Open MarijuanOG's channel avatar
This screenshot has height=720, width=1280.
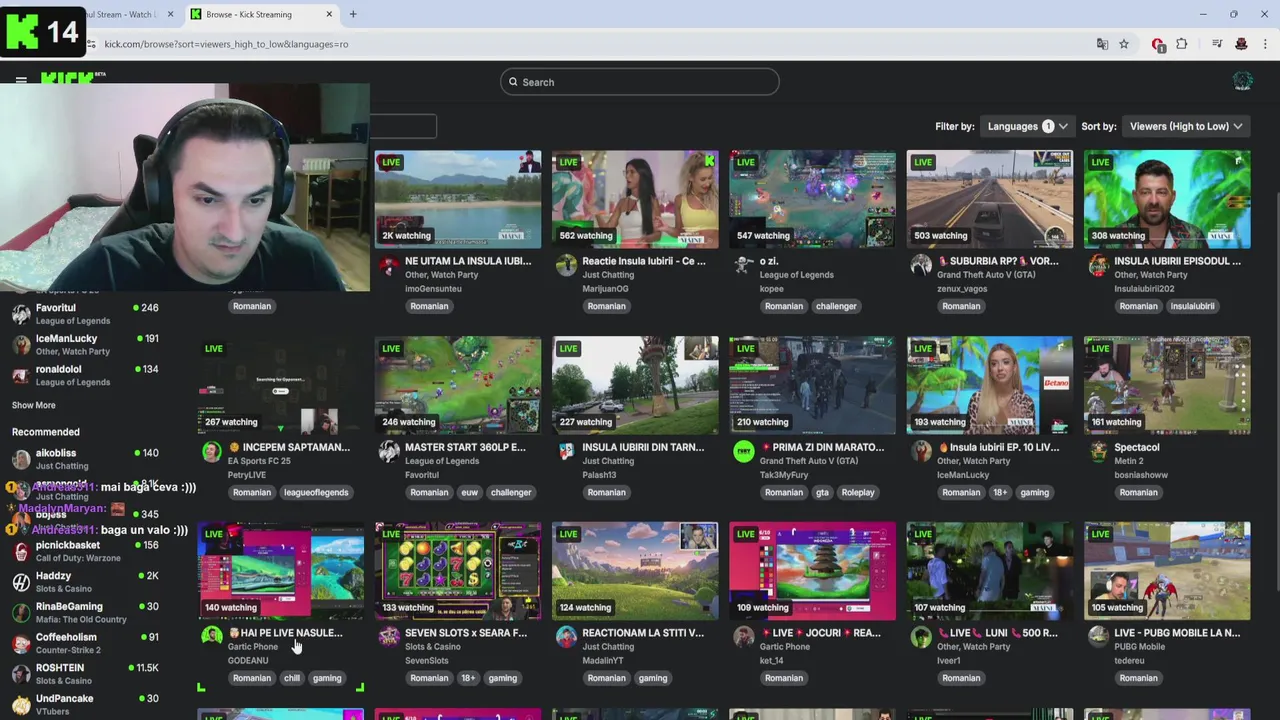pyautogui.click(x=566, y=265)
